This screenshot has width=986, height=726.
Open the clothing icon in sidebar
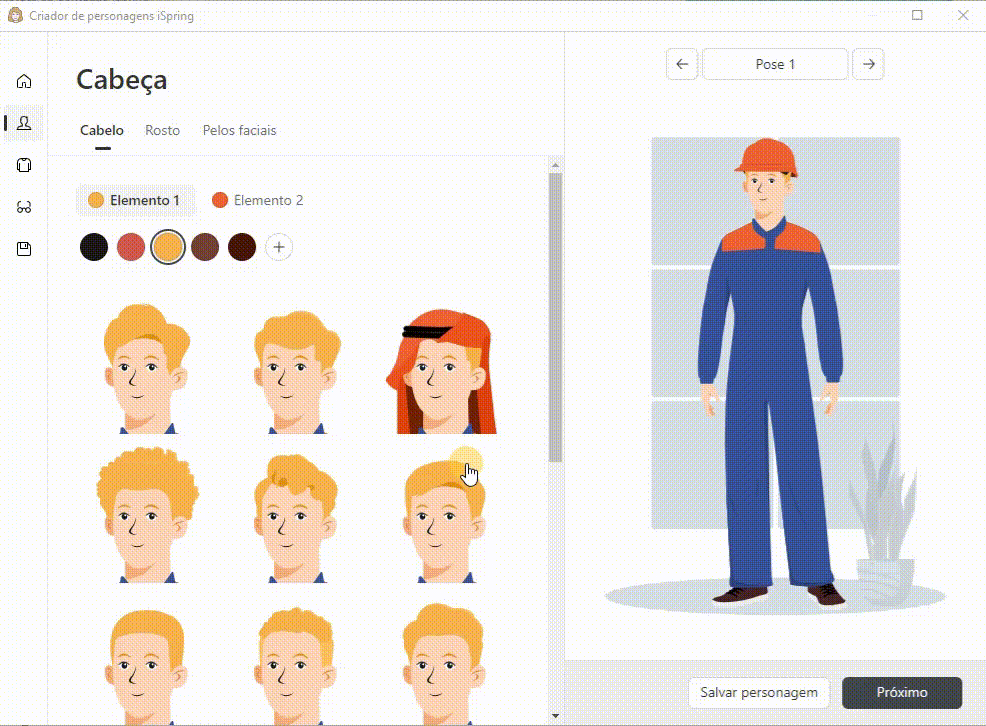pos(24,165)
